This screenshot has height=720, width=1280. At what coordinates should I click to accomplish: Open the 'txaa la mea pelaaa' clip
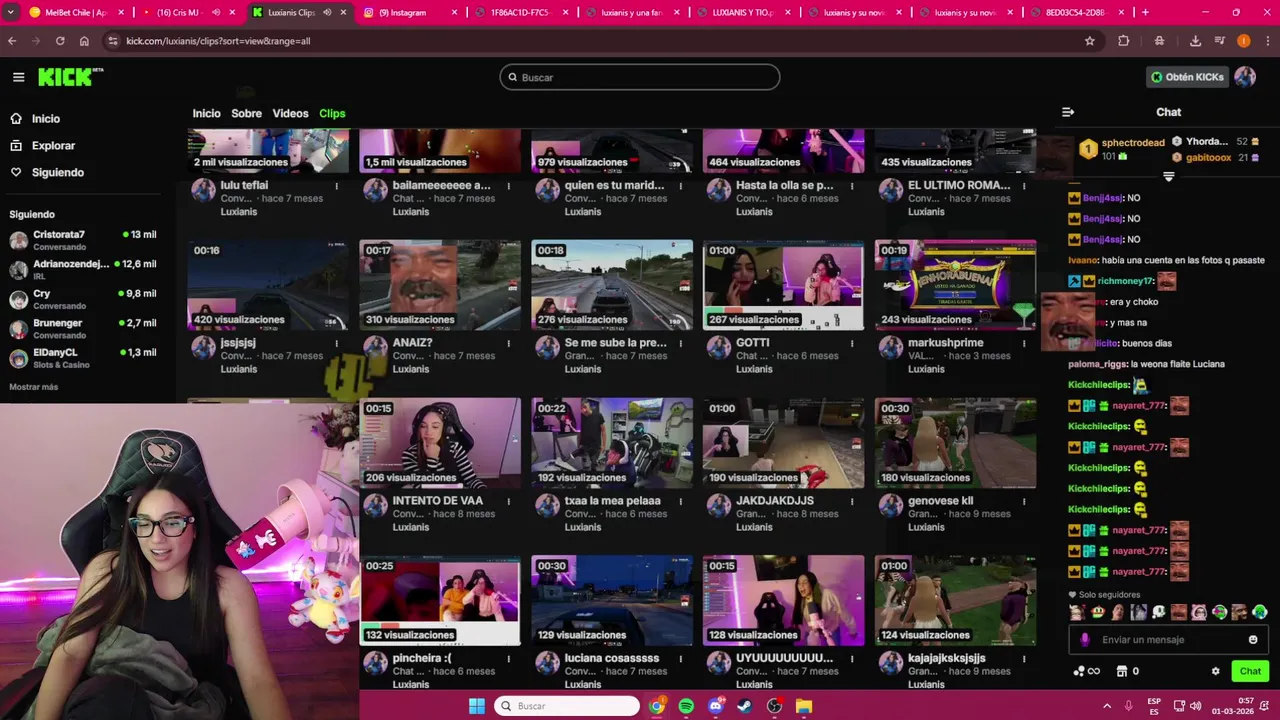click(612, 443)
